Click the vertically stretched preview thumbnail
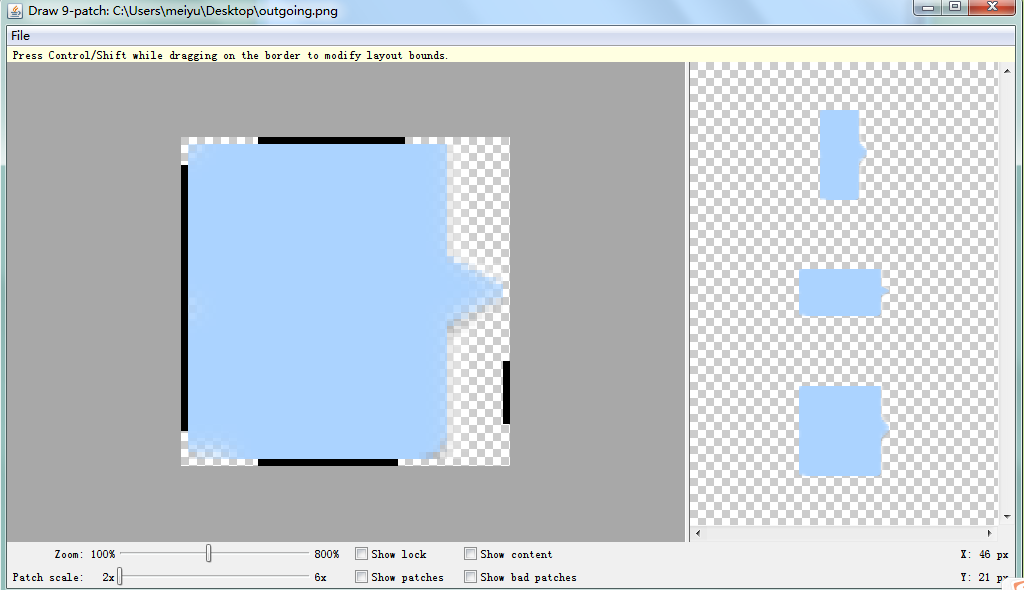Image resolution: width=1024 pixels, height=590 pixels. pos(842,155)
